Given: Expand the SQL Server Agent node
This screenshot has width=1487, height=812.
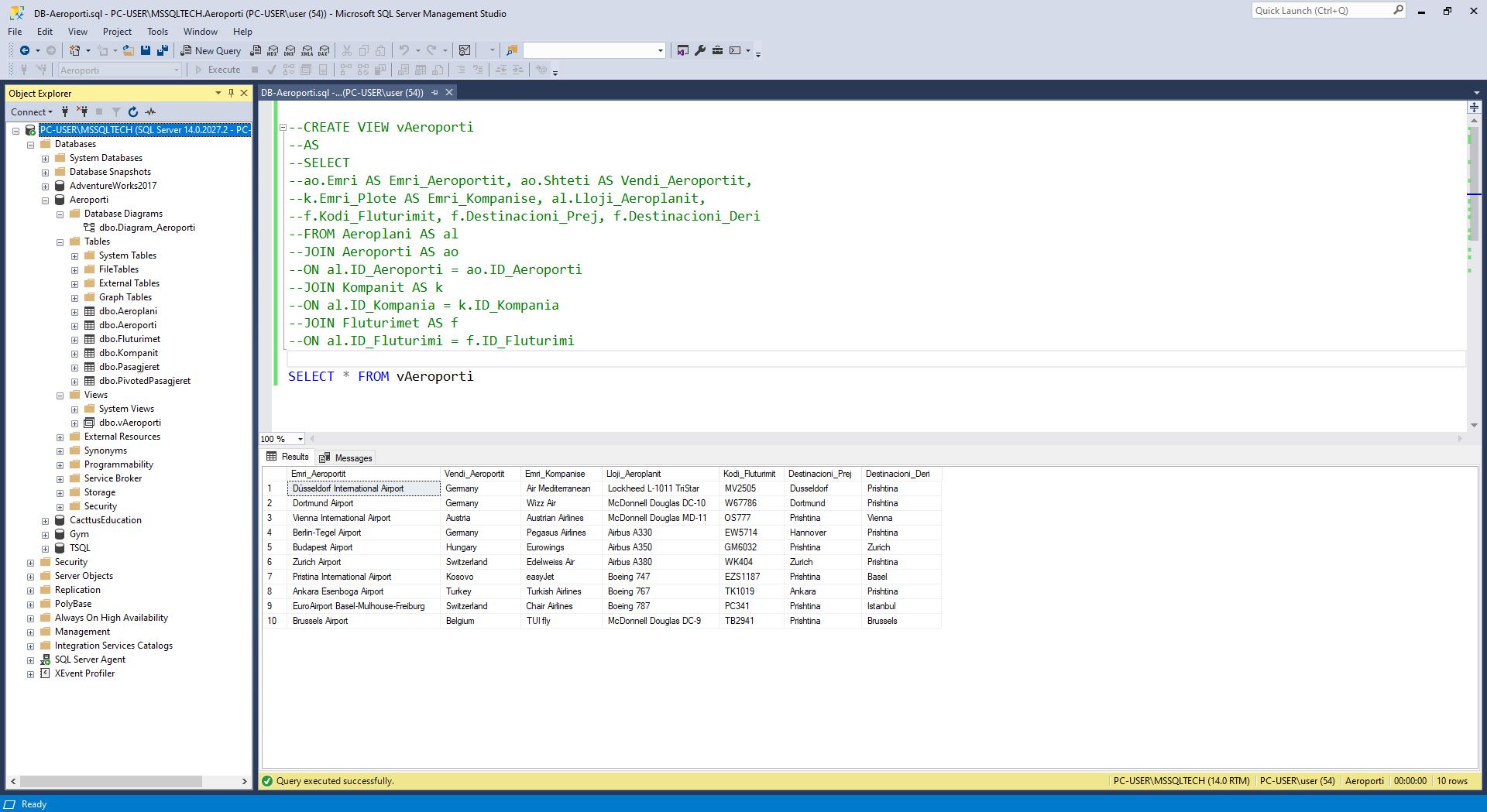Looking at the screenshot, I should tap(30, 660).
